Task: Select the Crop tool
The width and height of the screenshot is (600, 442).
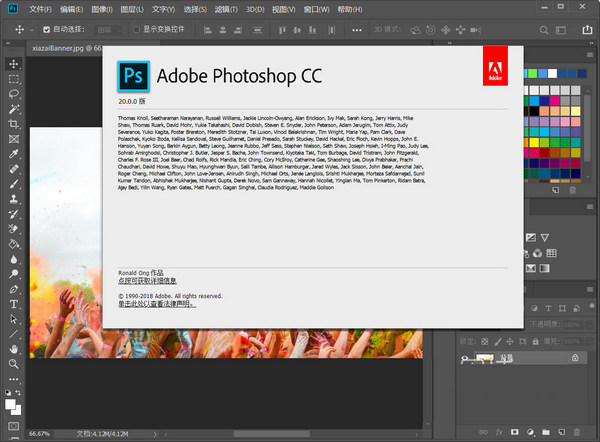Action: pos(14,124)
